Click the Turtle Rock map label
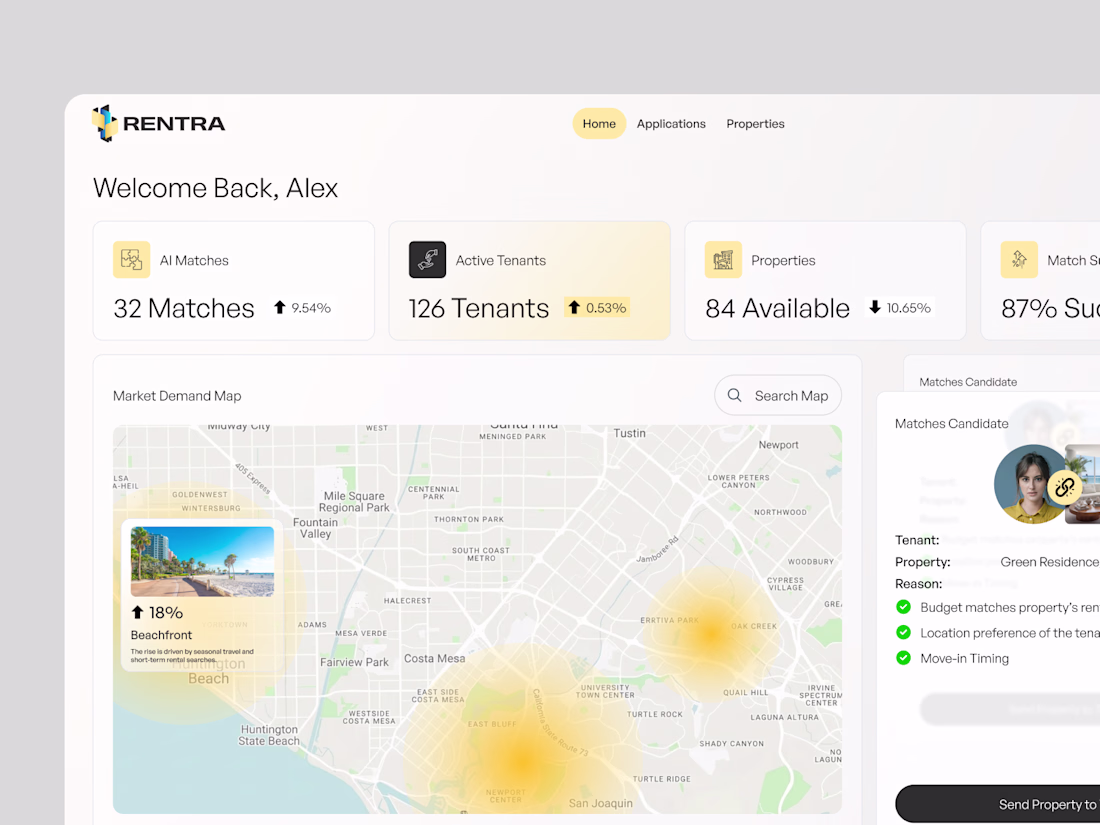Viewport: 1100px width, 825px height. point(655,714)
